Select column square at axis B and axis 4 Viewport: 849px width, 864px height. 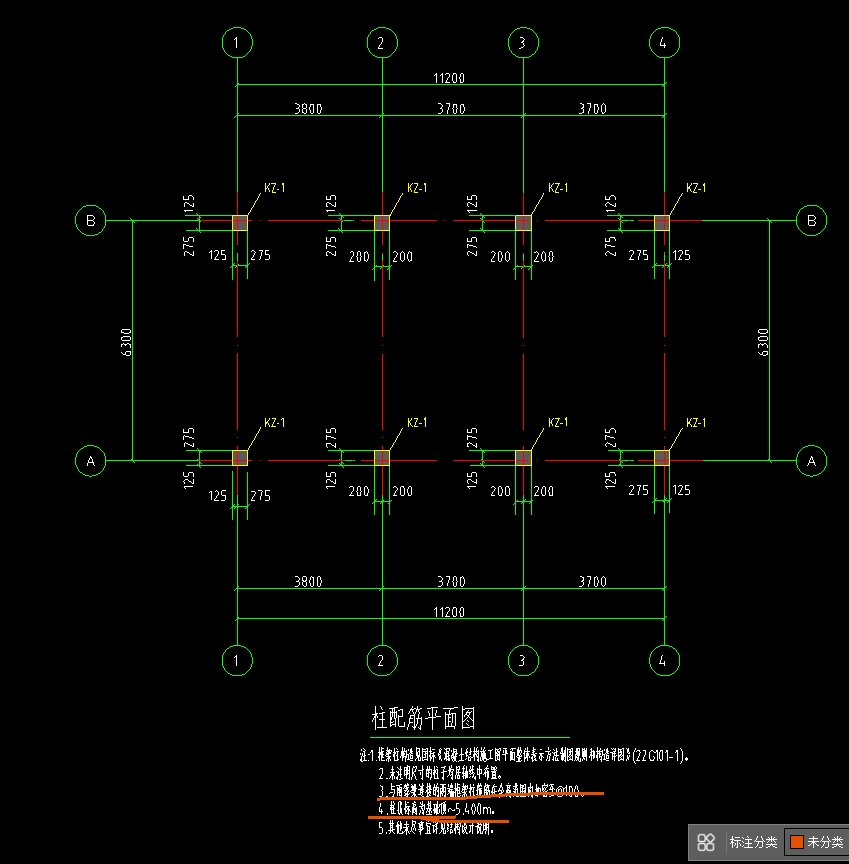662,223
